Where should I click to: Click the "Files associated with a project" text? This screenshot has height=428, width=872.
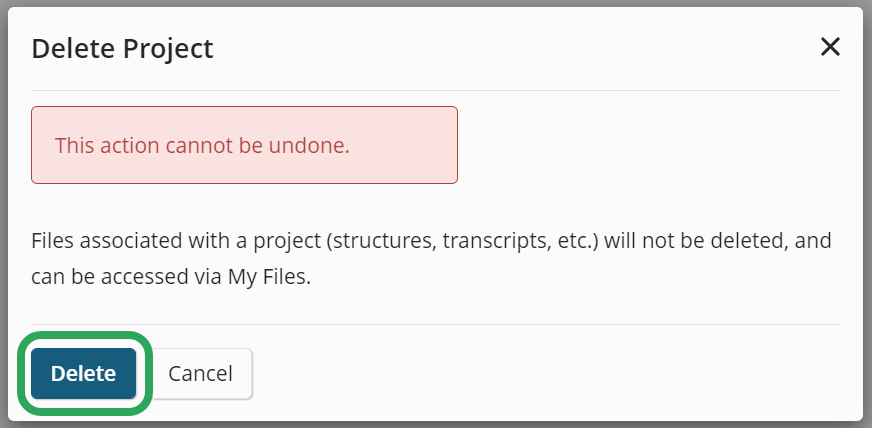click(177, 242)
